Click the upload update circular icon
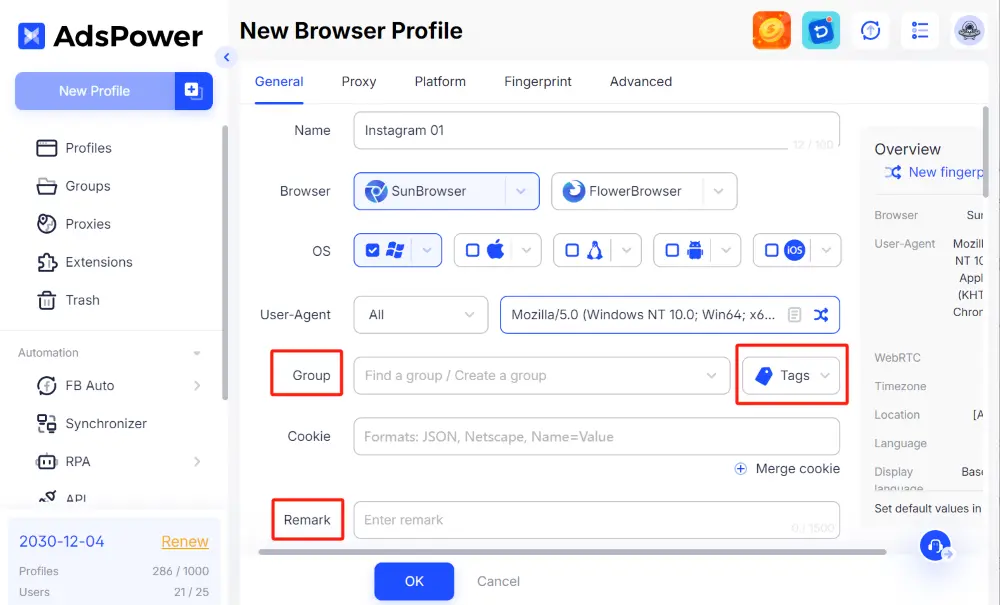The image size is (1000, 605). [x=871, y=30]
